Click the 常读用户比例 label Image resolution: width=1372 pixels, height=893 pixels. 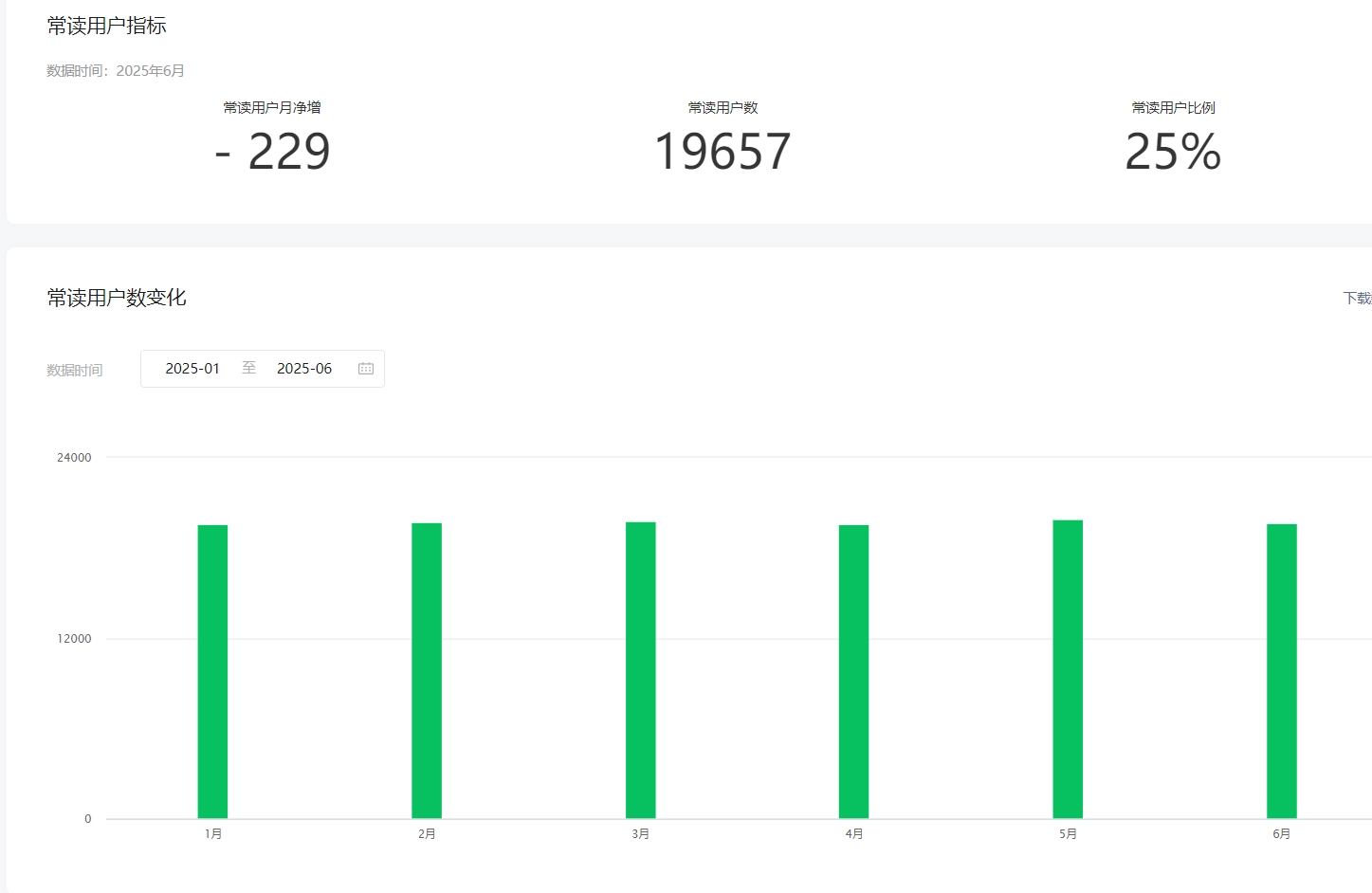click(1173, 107)
